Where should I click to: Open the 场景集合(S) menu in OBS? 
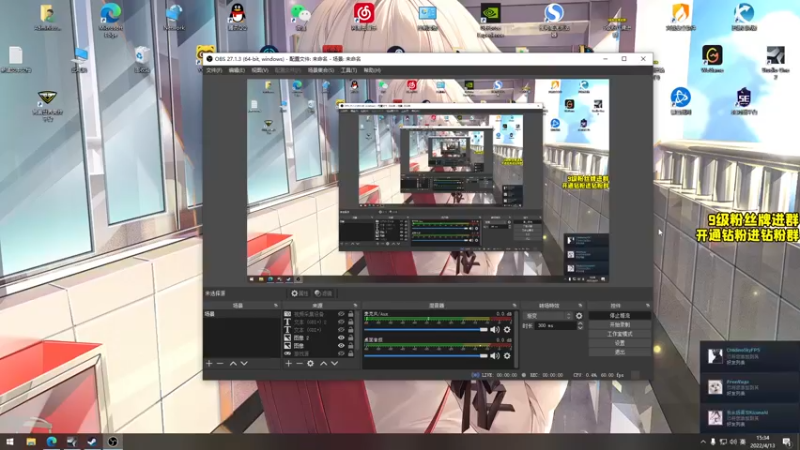320,70
